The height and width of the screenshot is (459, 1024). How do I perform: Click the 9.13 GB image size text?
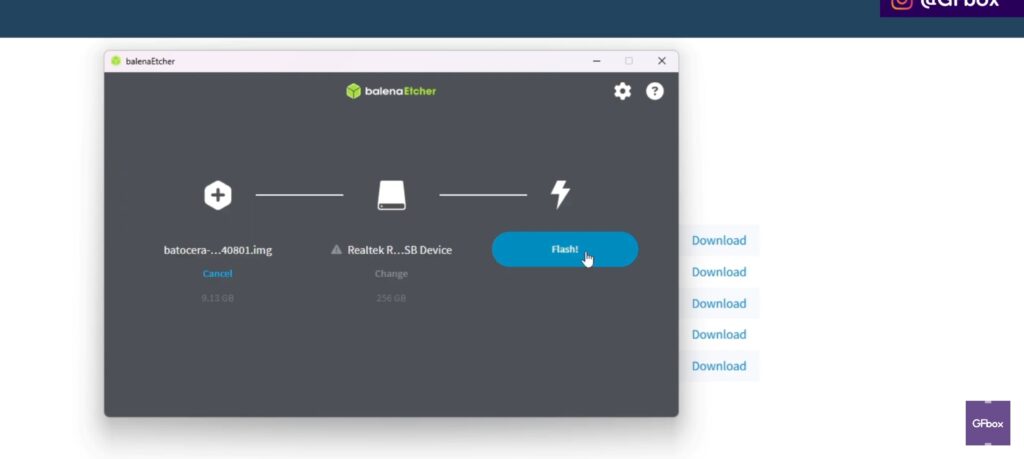click(x=217, y=298)
